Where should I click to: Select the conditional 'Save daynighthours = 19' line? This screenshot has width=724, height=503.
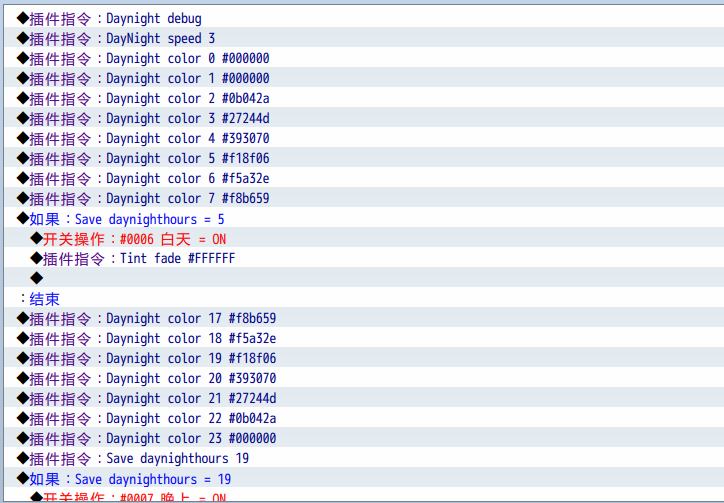[x=364, y=479]
